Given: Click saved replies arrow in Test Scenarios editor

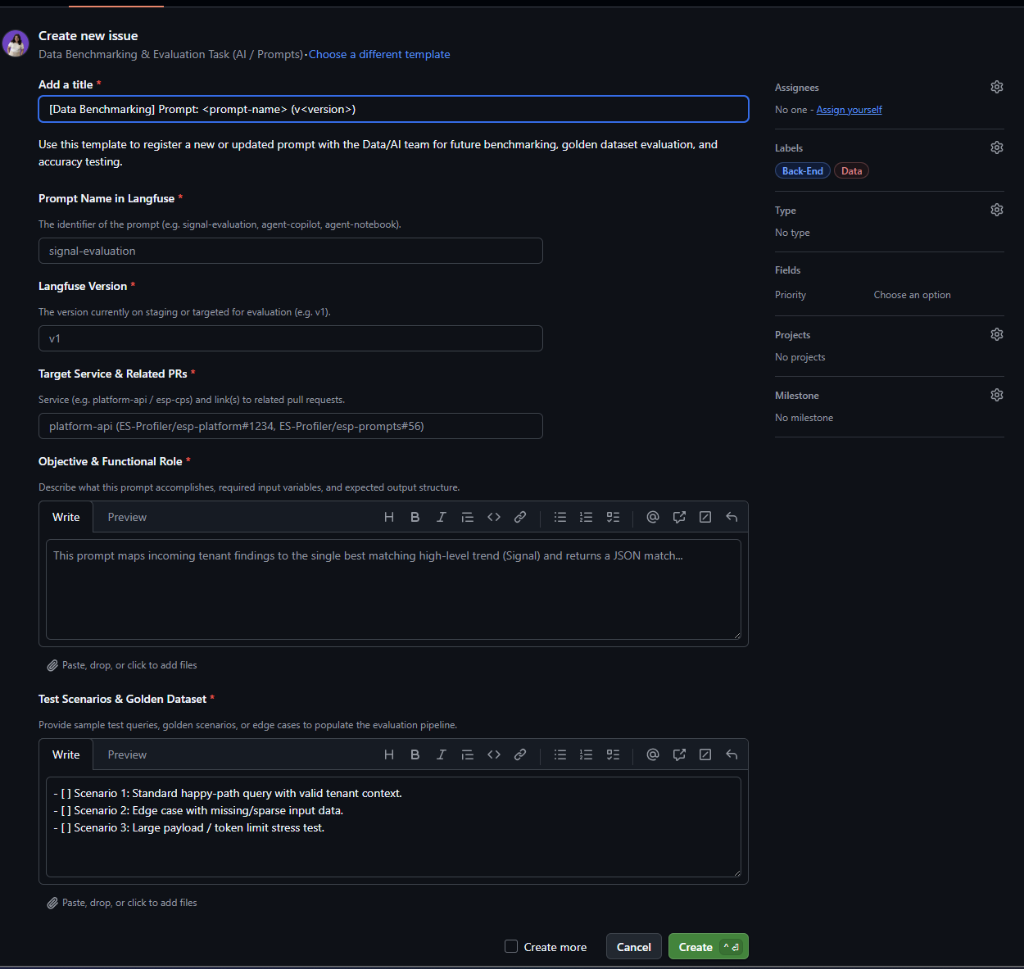Looking at the screenshot, I should coord(731,755).
